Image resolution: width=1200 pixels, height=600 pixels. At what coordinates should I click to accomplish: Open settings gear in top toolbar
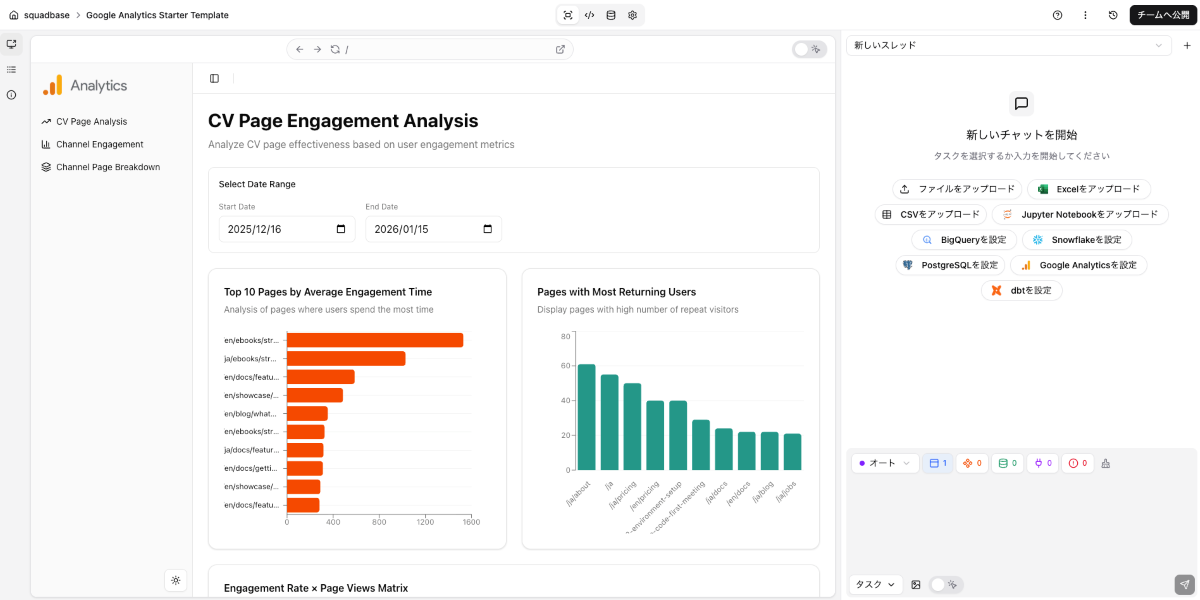click(x=633, y=15)
